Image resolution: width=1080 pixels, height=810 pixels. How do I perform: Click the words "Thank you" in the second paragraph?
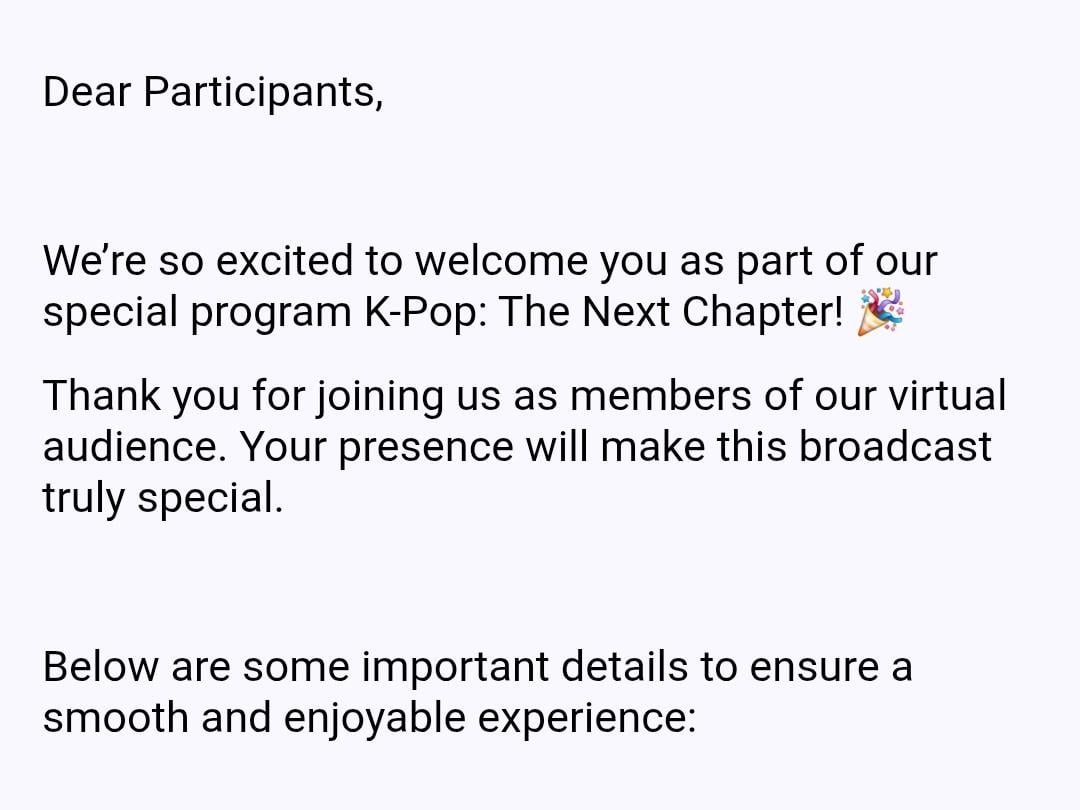[x=141, y=396]
